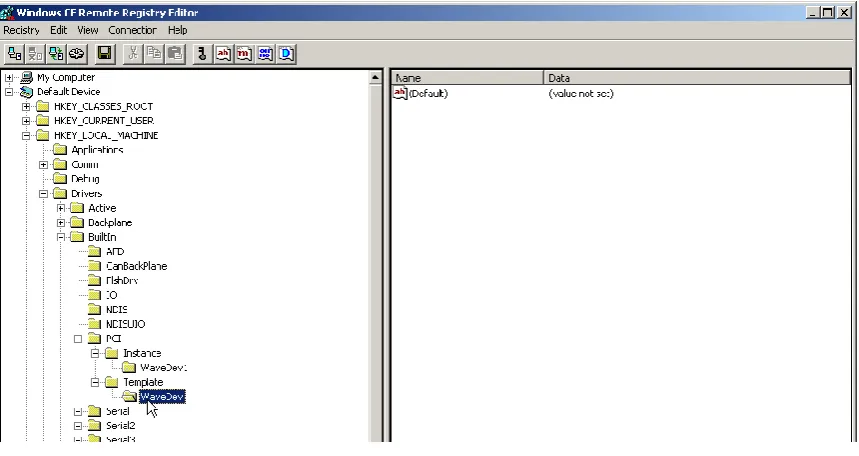Click the new string value 'ab' icon

(x=223, y=54)
